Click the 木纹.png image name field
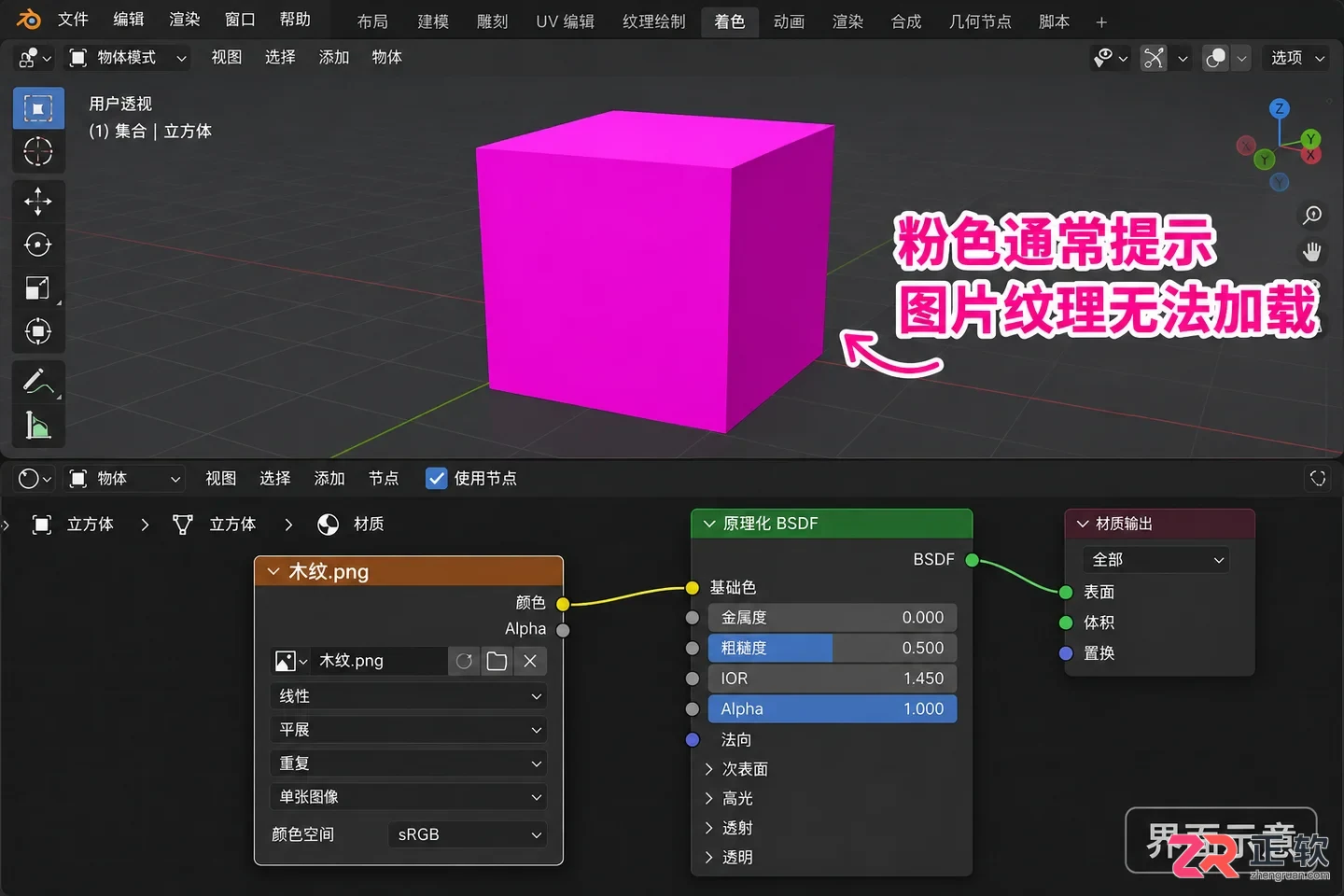This screenshot has width=1344, height=896. (x=380, y=661)
